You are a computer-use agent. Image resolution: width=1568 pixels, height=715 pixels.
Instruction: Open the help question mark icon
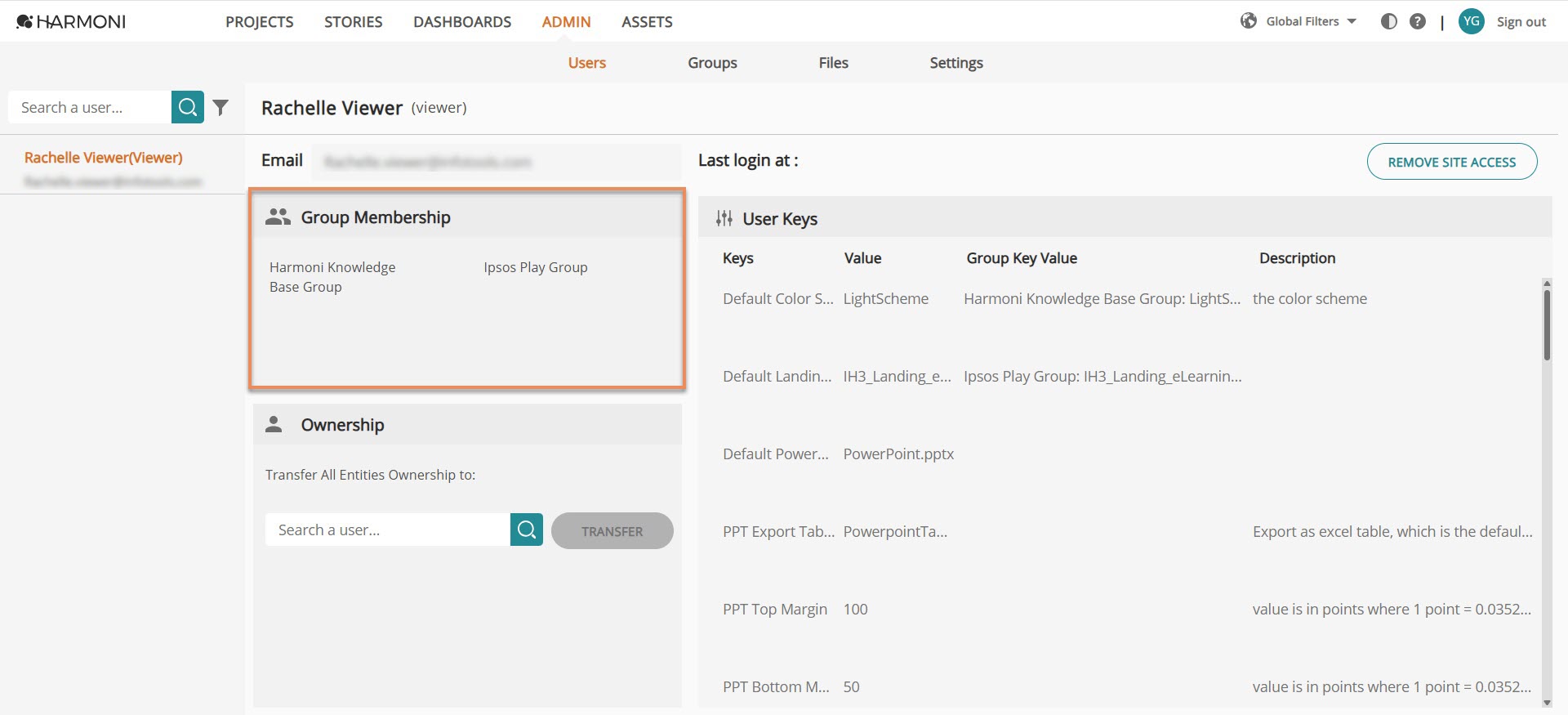click(x=1418, y=21)
